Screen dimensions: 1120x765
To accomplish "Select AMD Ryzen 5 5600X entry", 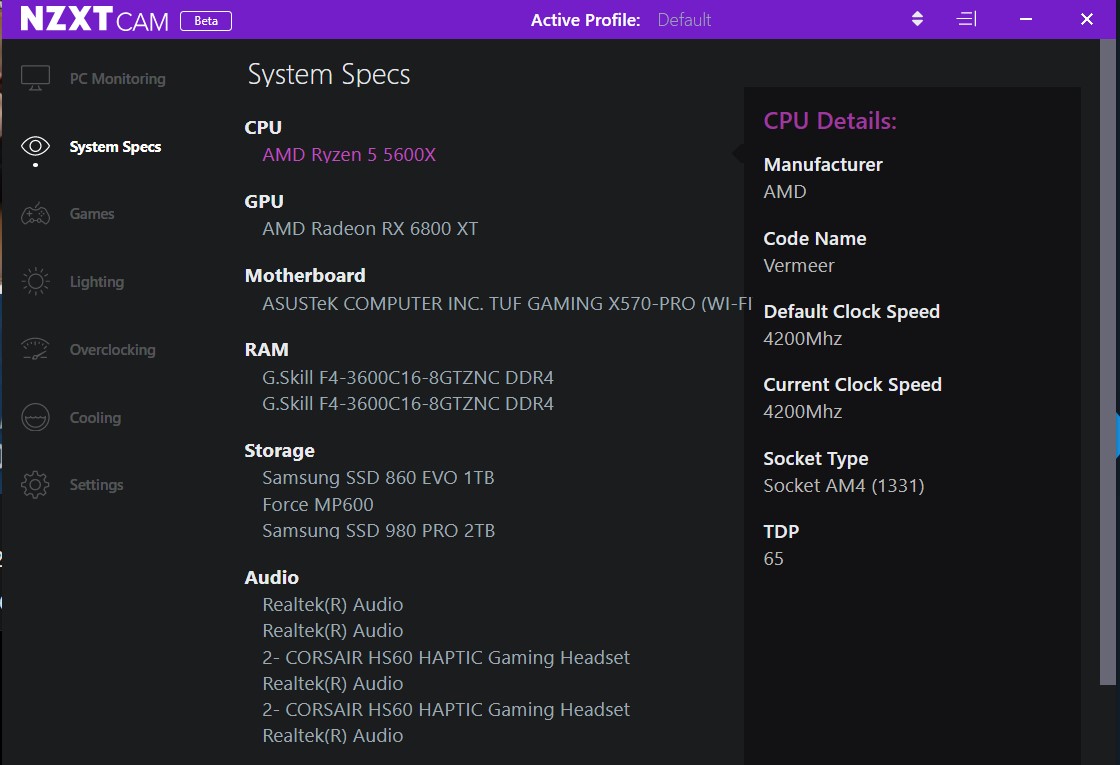I will 349,154.
